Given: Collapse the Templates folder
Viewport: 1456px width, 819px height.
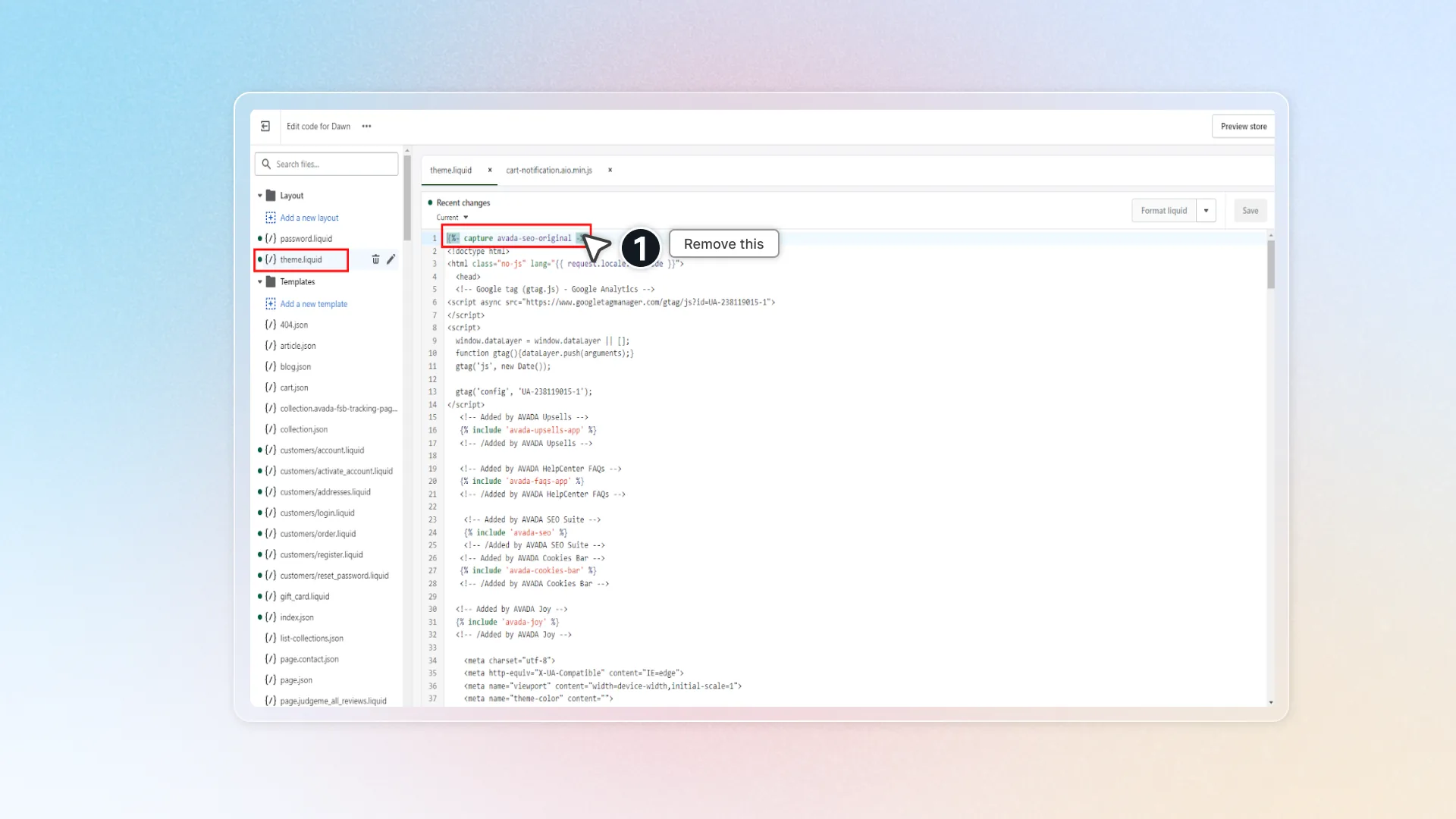Looking at the screenshot, I should [260, 282].
